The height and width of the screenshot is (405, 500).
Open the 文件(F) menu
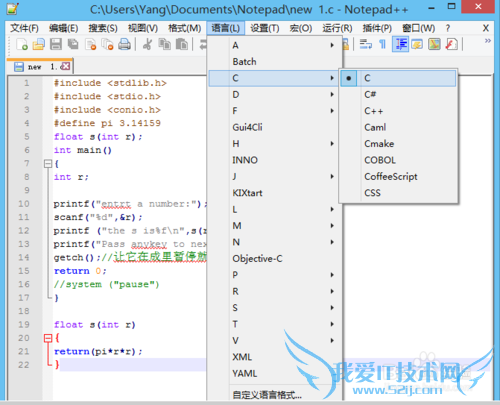[24, 28]
